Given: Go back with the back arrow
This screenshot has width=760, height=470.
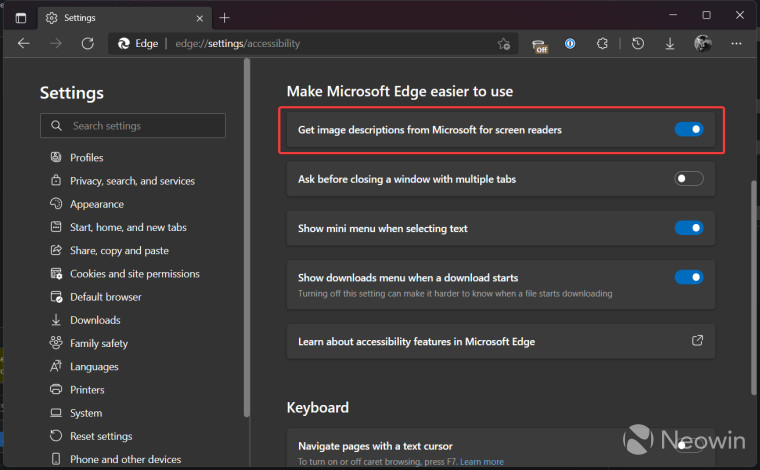Looking at the screenshot, I should click(24, 44).
